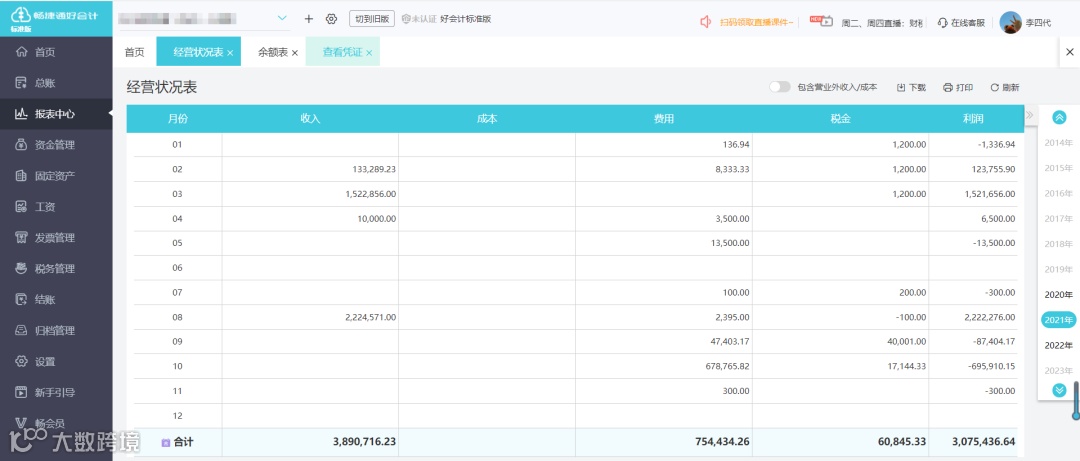Select year 2022年
This screenshot has width=1080, height=461.
(1059, 345)
